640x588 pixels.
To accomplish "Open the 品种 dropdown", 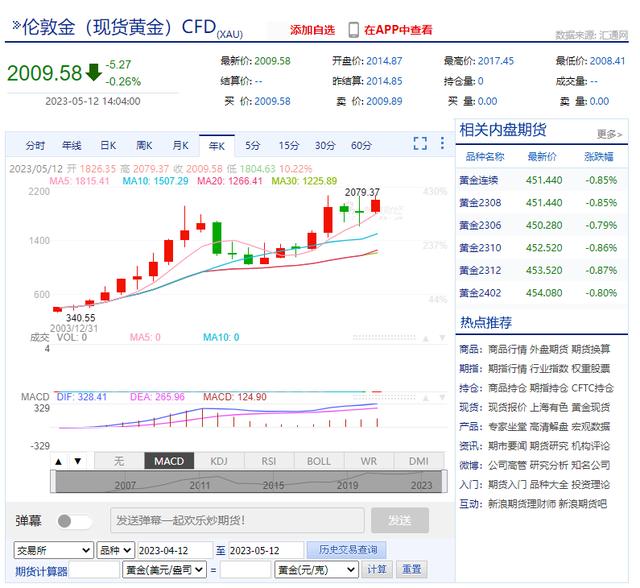I will [x=116, y=551].
